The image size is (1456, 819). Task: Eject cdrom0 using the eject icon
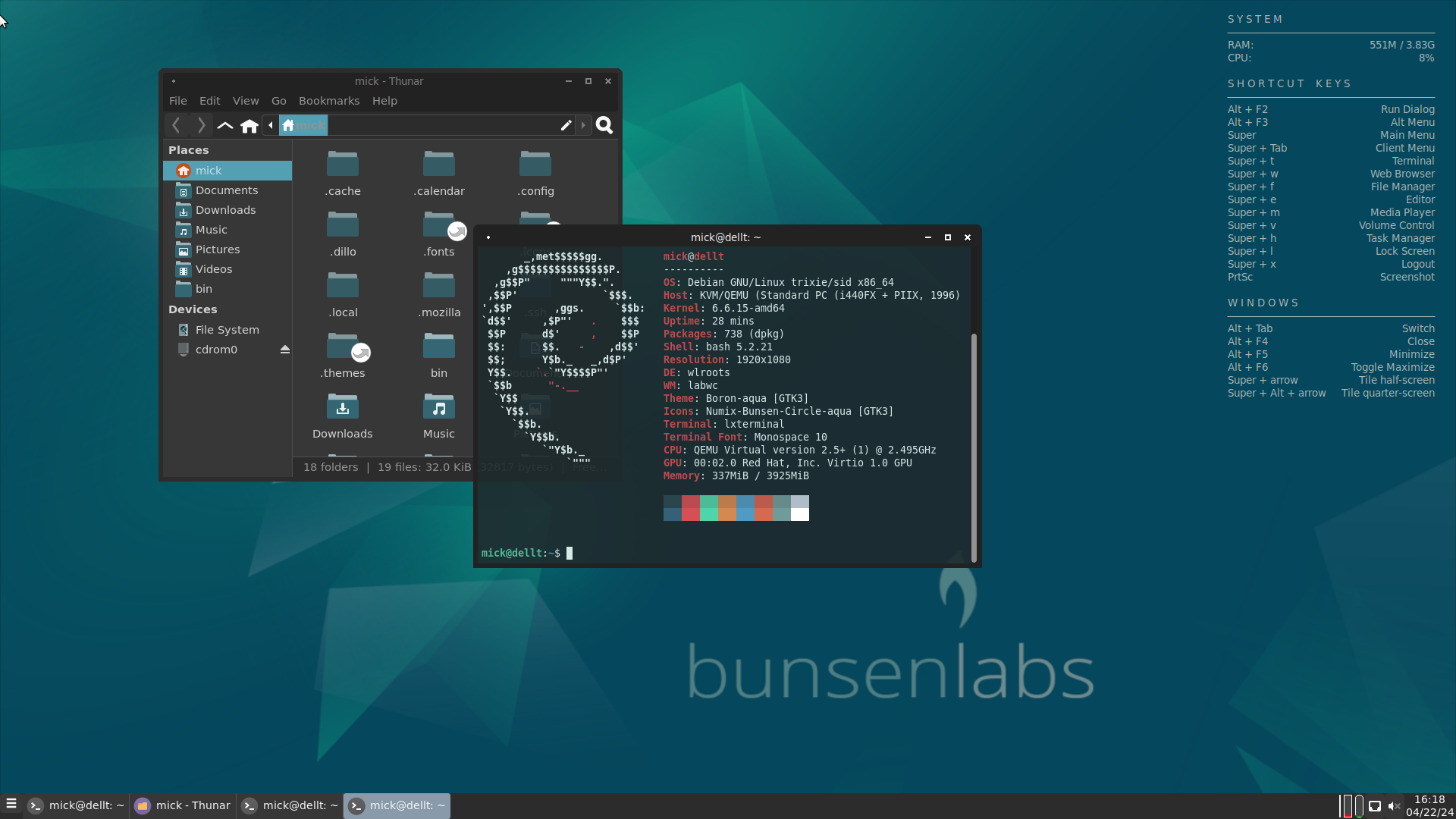point(285,350)
